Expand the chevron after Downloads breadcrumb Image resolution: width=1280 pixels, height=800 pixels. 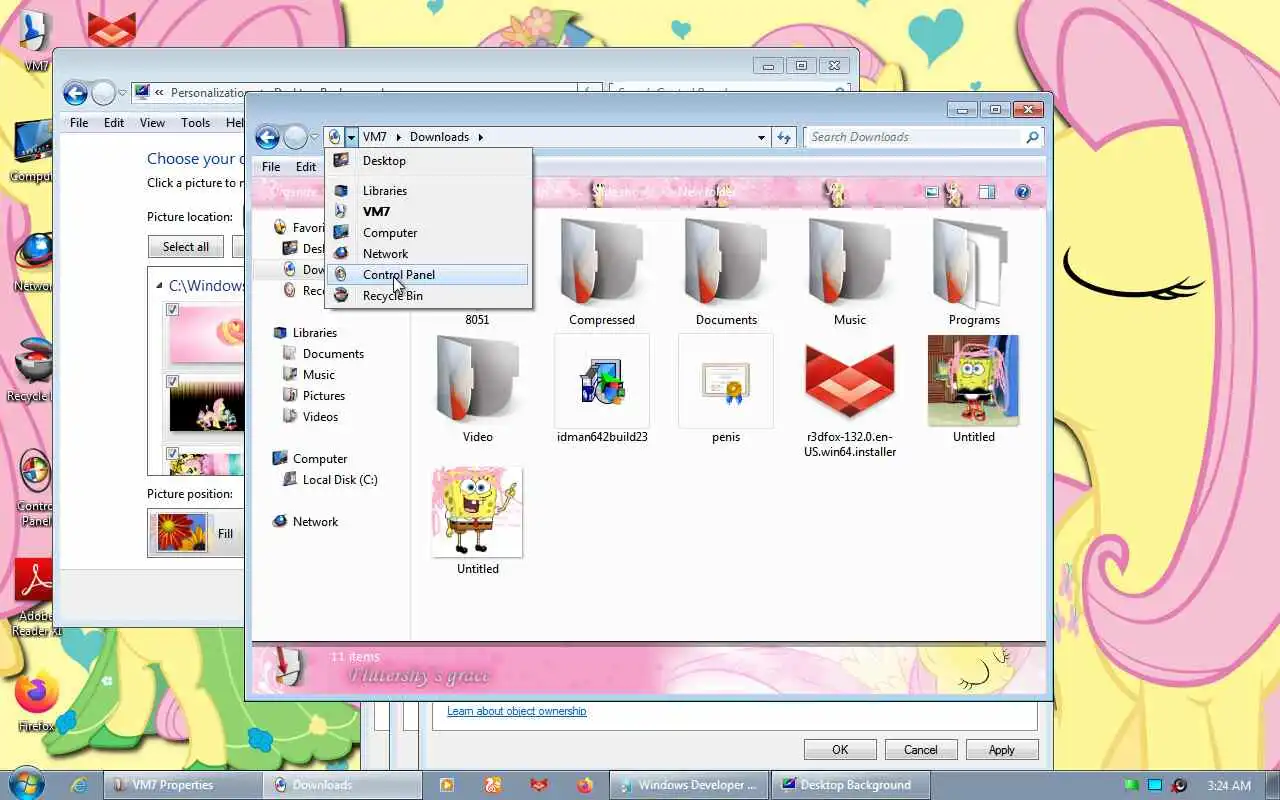[480, 137]
